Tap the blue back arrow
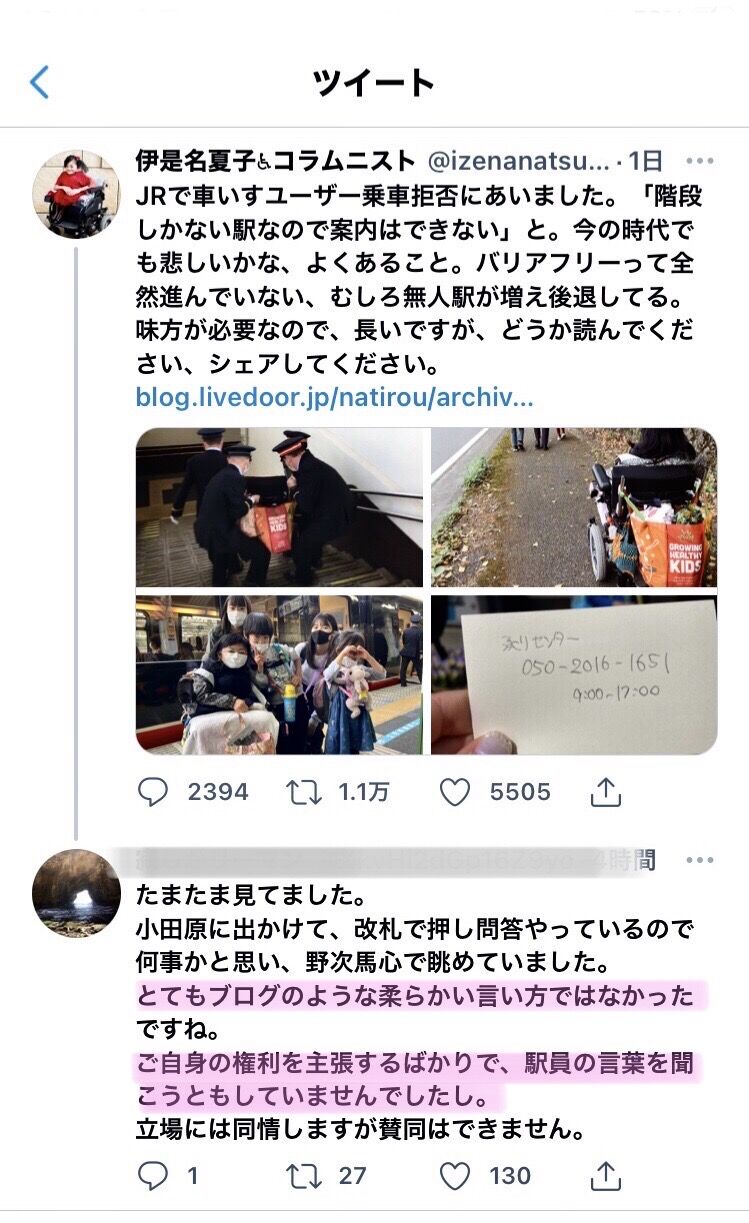Viewport: 749px width, 1223px height. coord(40,82)
